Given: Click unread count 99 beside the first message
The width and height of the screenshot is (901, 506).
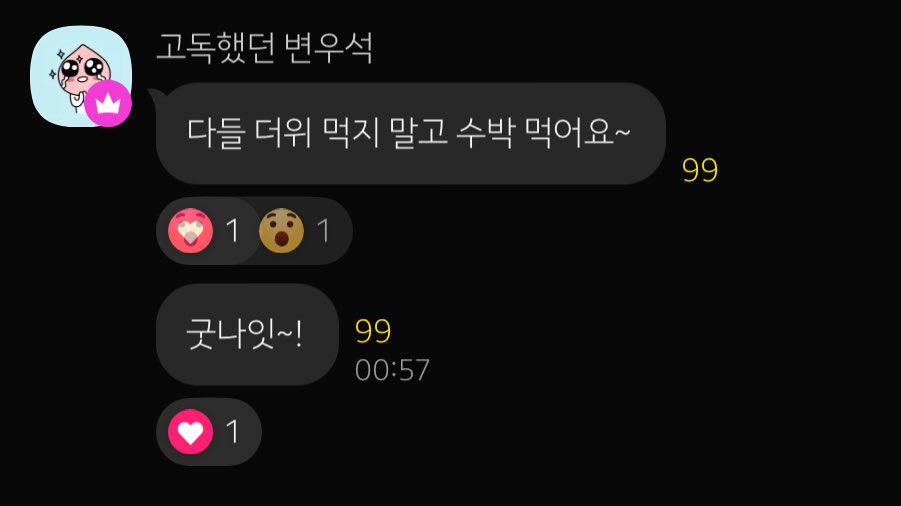Looking at the screenshot, I should pyautogui.click(x=699, y=170).
